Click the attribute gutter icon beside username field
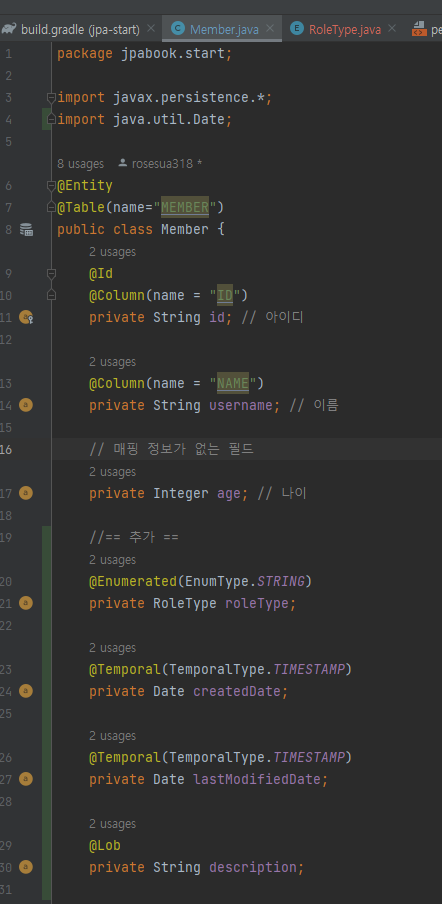The width and height of the screenshot is (442, 904). [x=26, y=405]
